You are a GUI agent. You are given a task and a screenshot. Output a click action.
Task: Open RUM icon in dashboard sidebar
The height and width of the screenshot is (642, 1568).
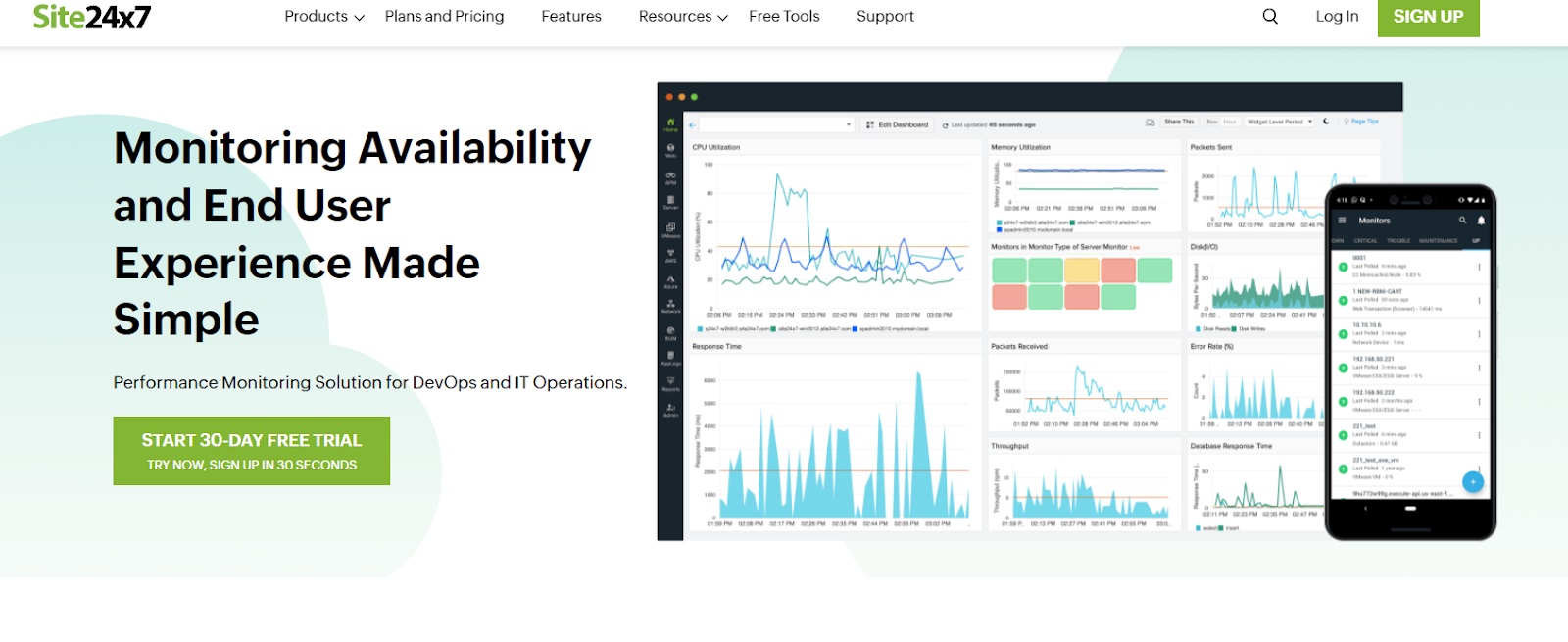pos(670,333)
